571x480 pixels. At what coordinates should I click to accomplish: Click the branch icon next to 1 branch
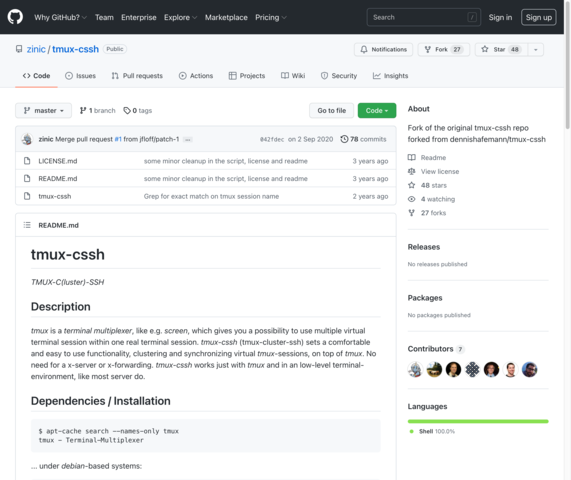tap(83, 110)
